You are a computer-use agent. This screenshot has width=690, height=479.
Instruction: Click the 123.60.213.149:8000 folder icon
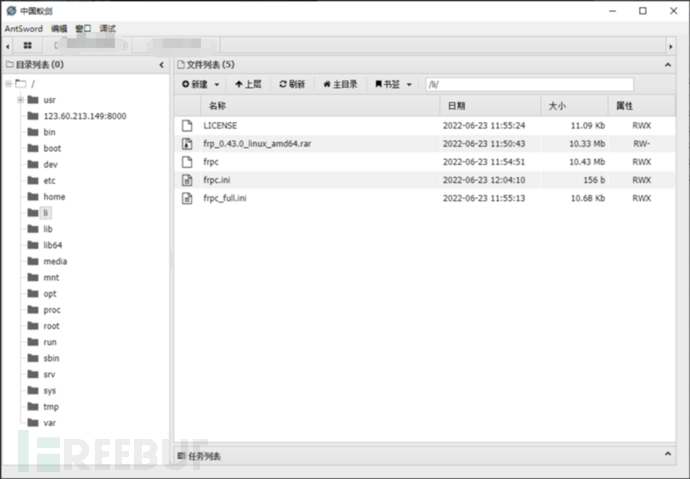(33, 116)
